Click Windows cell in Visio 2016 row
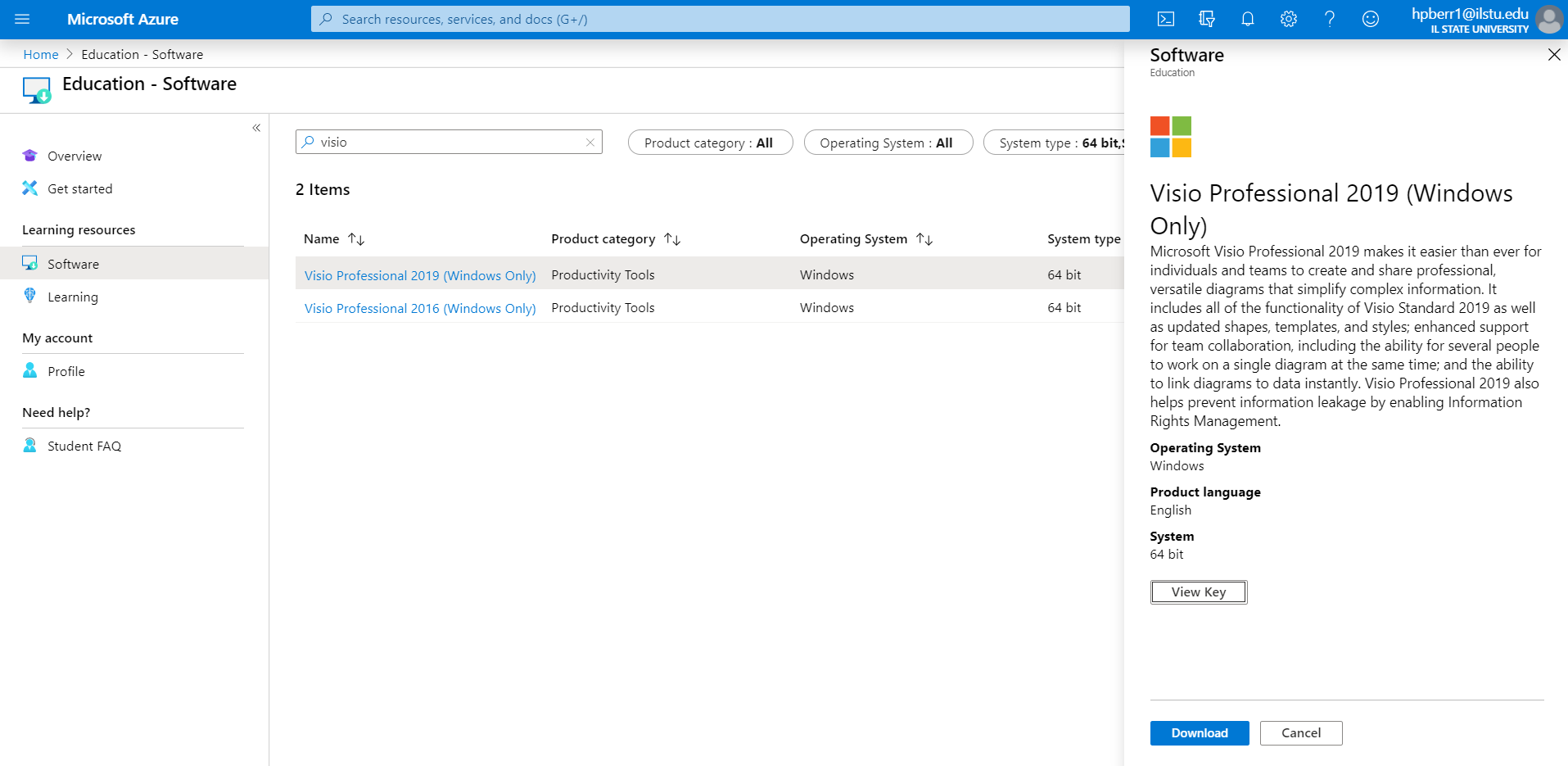The image size is (1568, 766). [x=827, y=308]
